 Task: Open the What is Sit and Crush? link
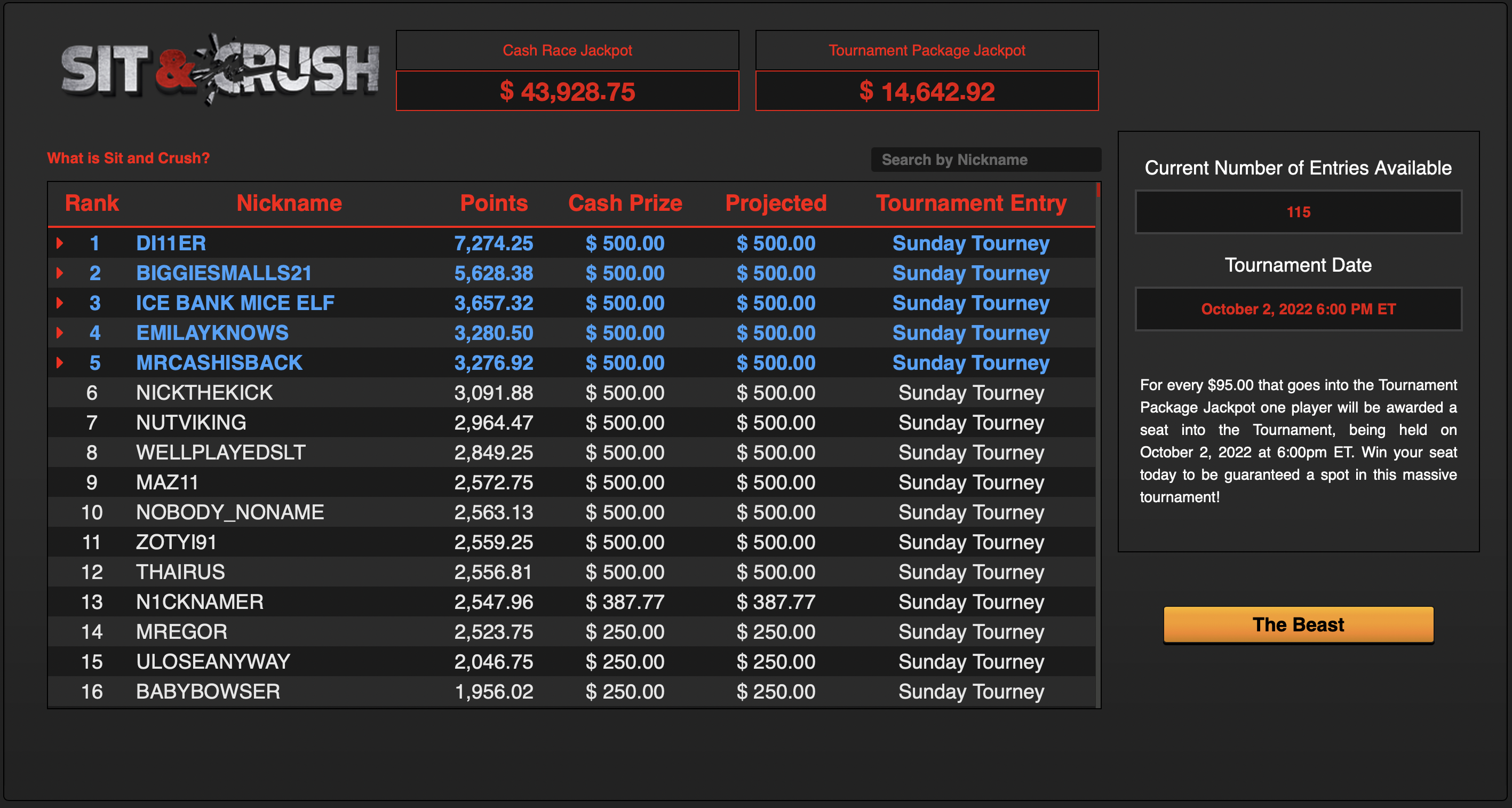pyautogui.click(x=128, y=158)
